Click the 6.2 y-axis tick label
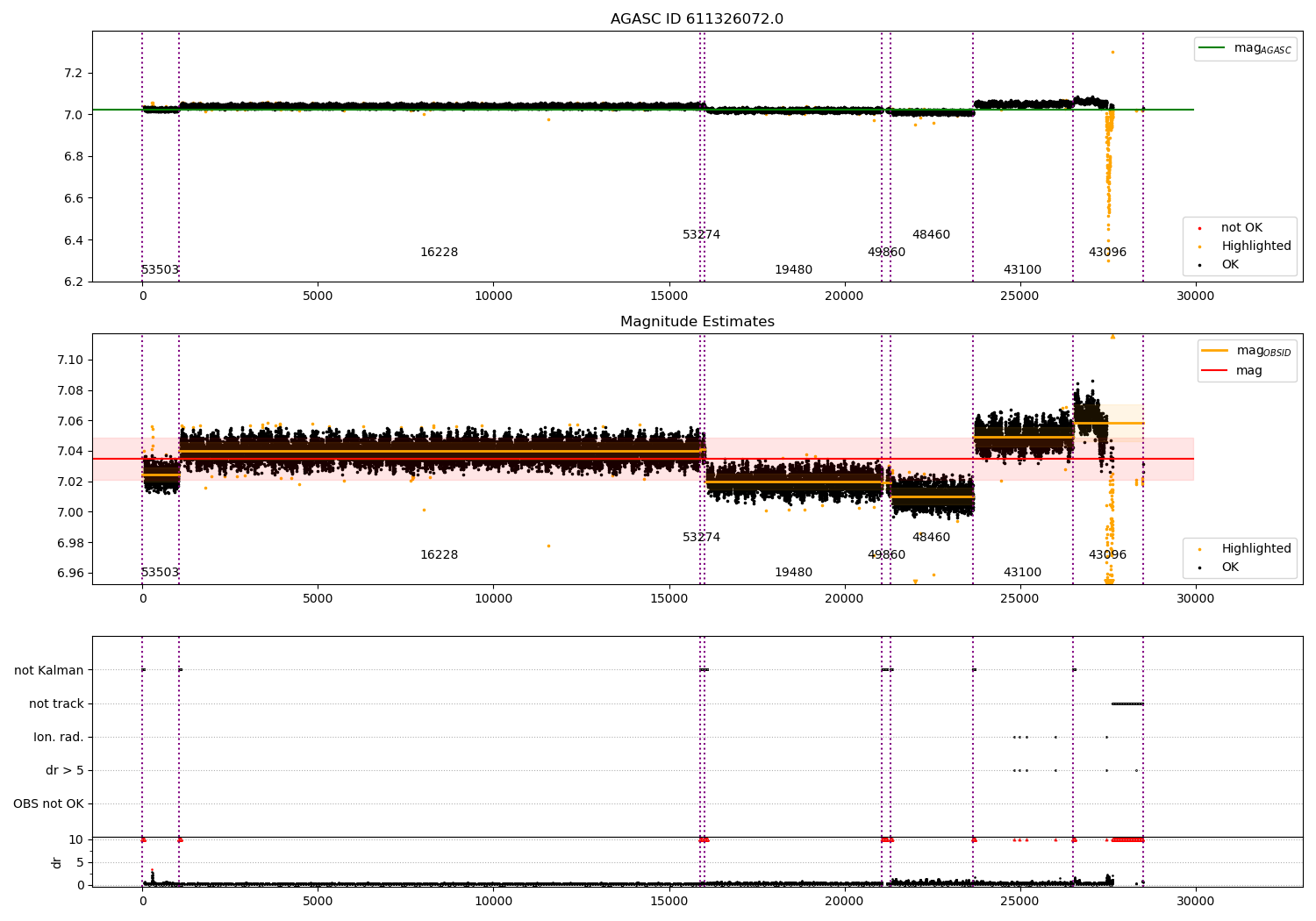Viewport: 1316px width, 921px height. [x=74, y=282]
